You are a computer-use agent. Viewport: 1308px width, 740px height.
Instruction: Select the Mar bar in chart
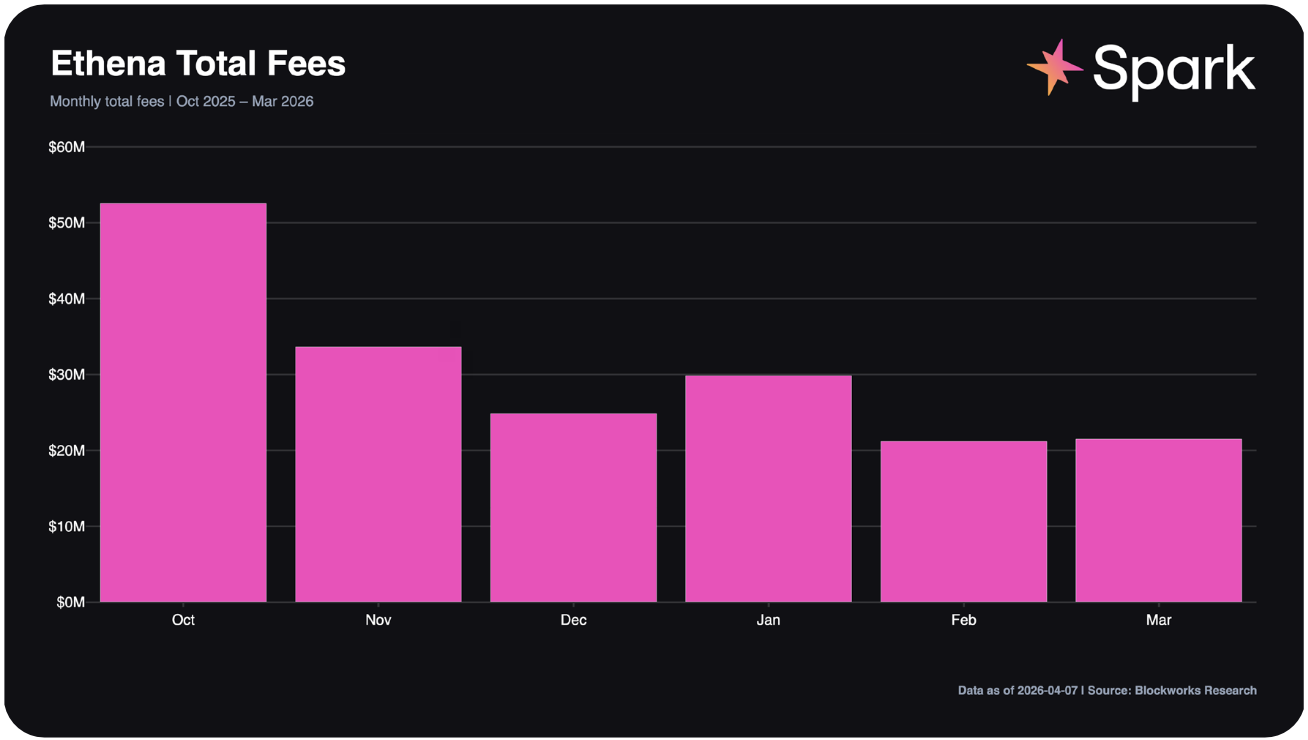point(1158,520)
